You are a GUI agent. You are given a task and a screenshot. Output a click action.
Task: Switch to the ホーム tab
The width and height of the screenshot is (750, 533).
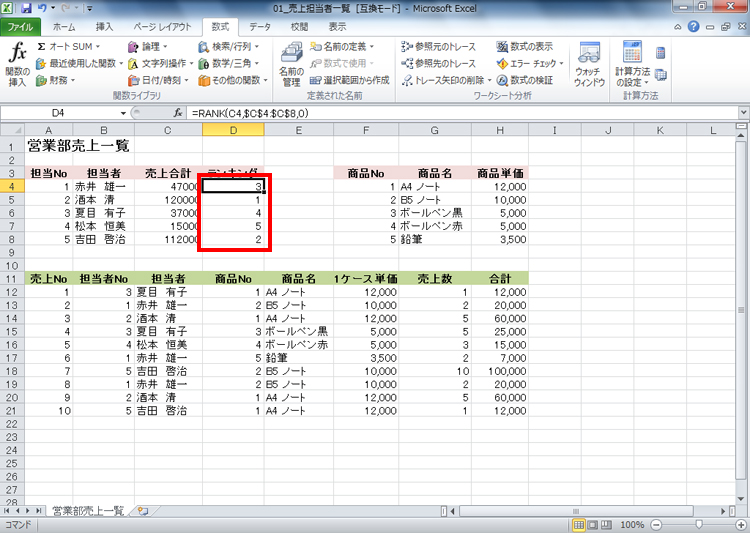tap(64, 27)
